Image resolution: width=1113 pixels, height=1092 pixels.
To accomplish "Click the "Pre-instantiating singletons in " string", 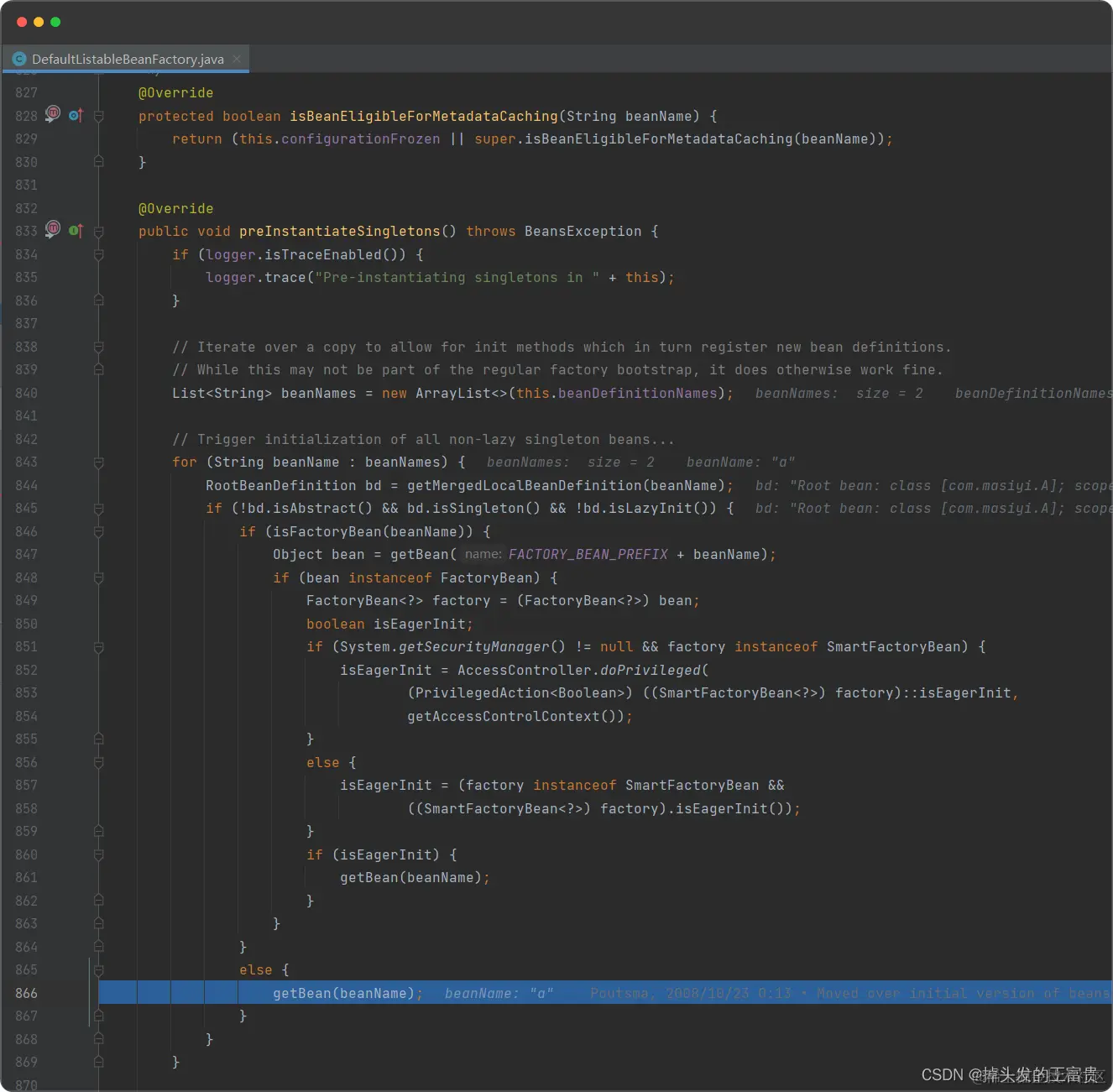I will [457, 277].
